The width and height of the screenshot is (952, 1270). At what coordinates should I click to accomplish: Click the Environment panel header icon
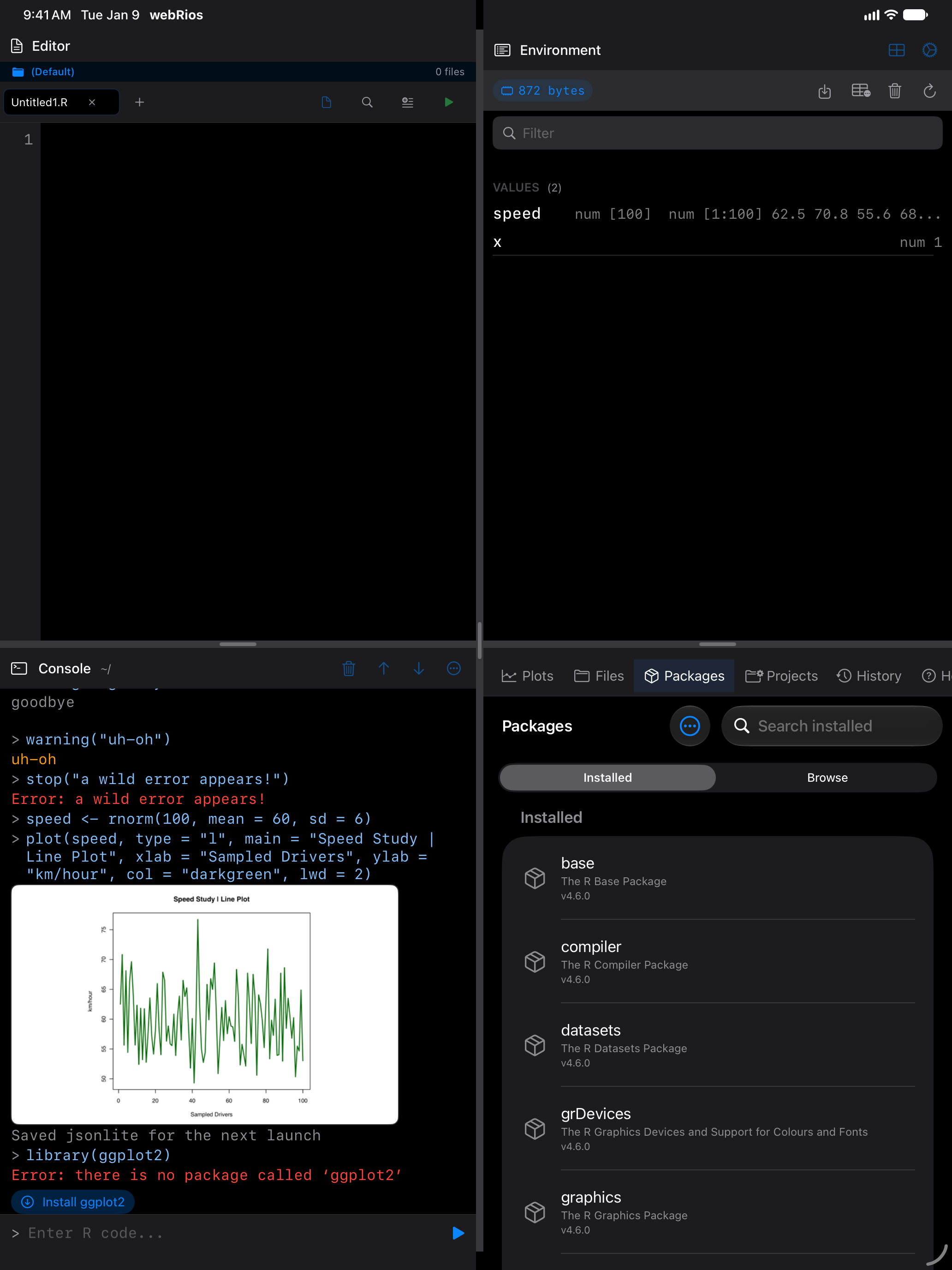pos(502,50)
